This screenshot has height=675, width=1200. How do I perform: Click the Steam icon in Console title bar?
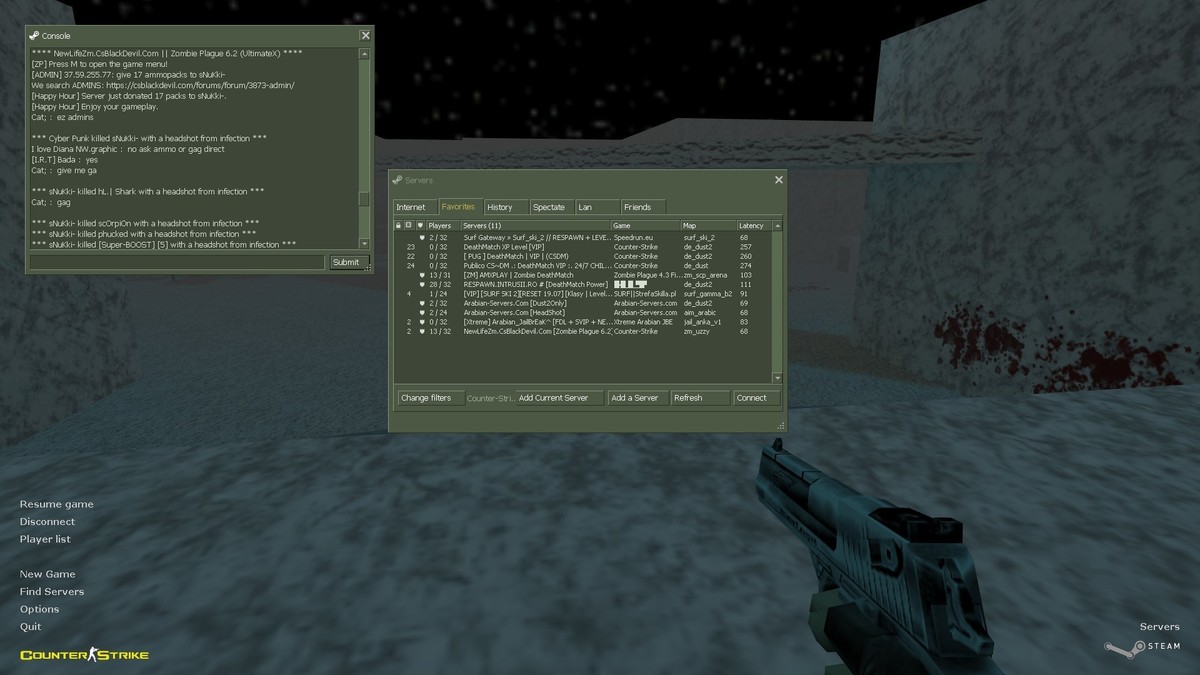tap(34, 35)
